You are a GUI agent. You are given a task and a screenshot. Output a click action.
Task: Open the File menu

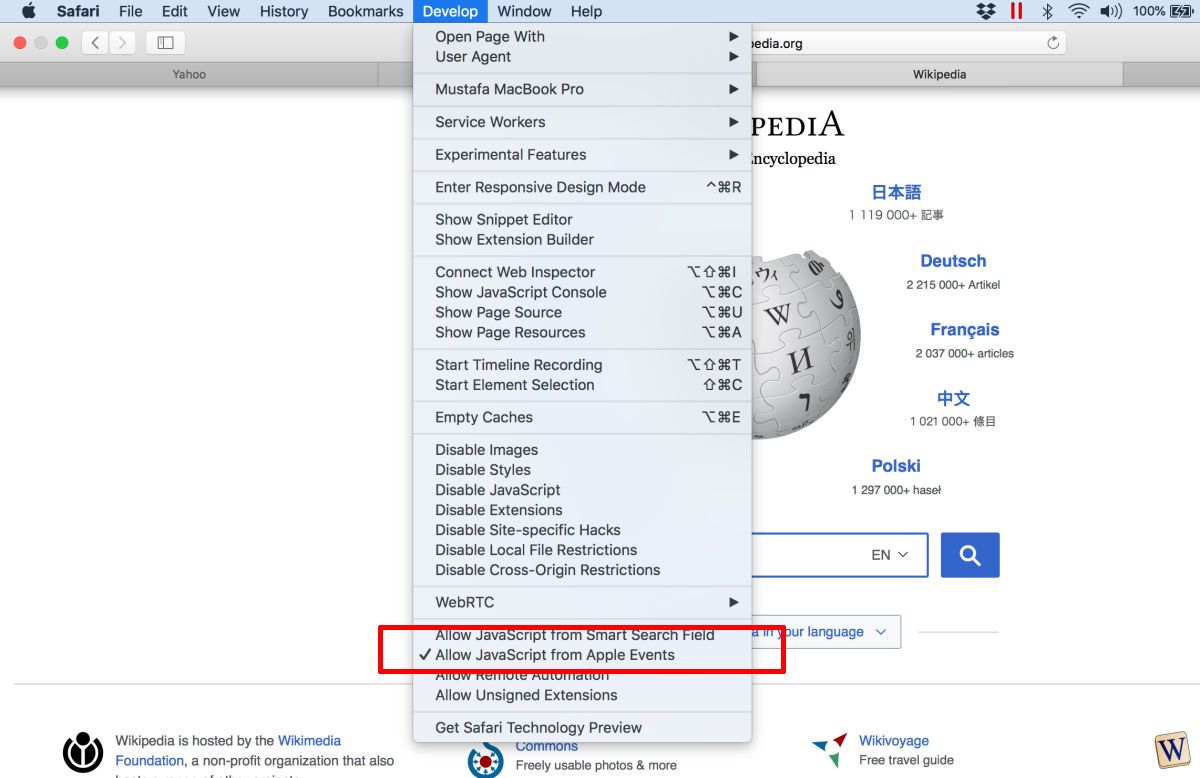click(x=130, y=11)
